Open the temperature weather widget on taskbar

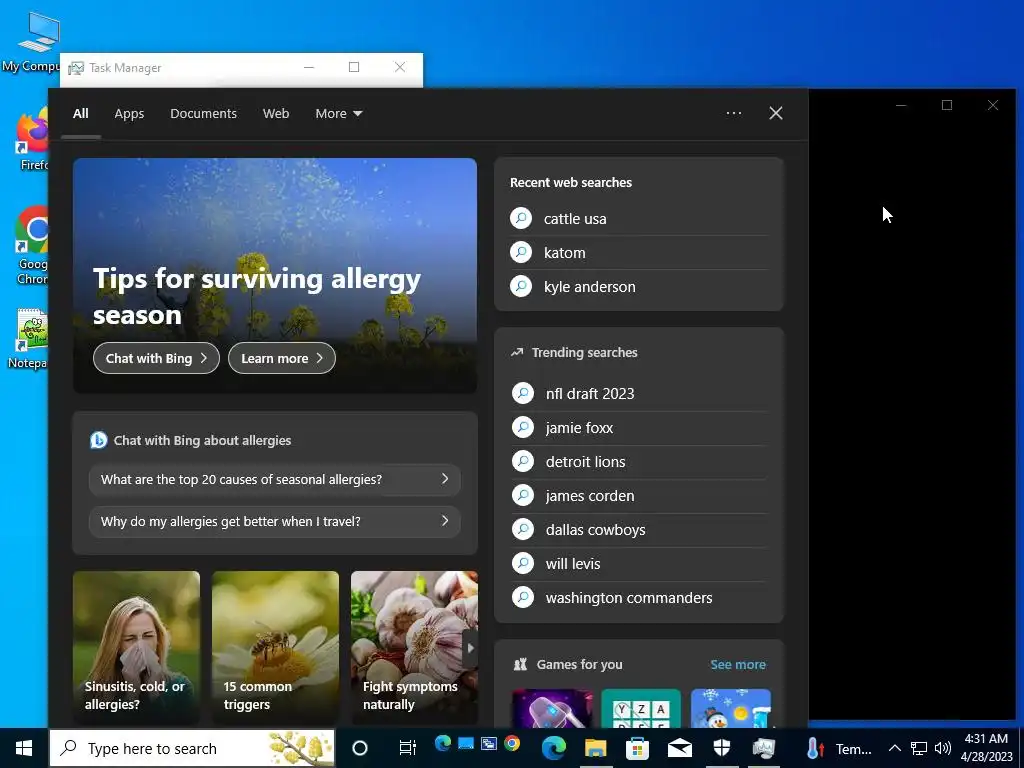click(x=839, y=748)
